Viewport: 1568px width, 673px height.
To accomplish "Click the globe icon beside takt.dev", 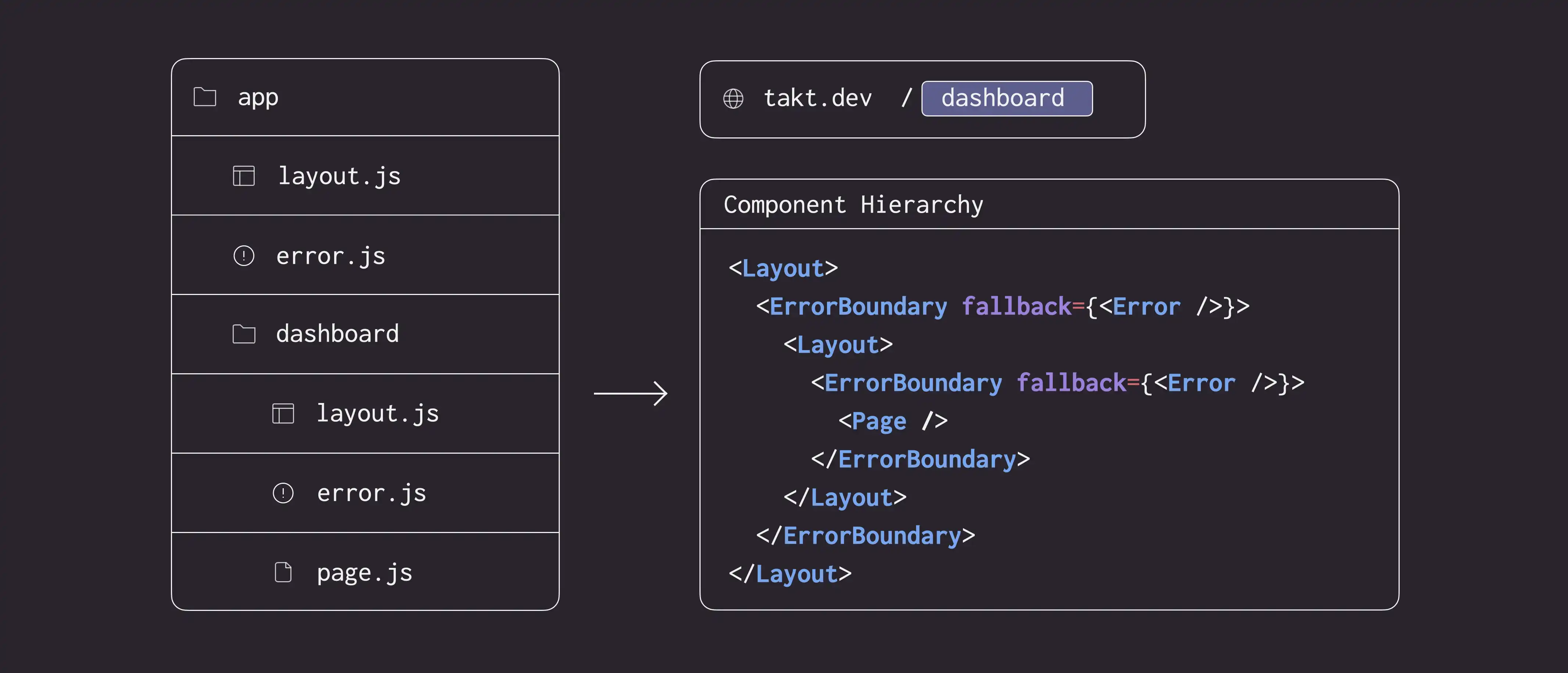I will click(733, 98).
